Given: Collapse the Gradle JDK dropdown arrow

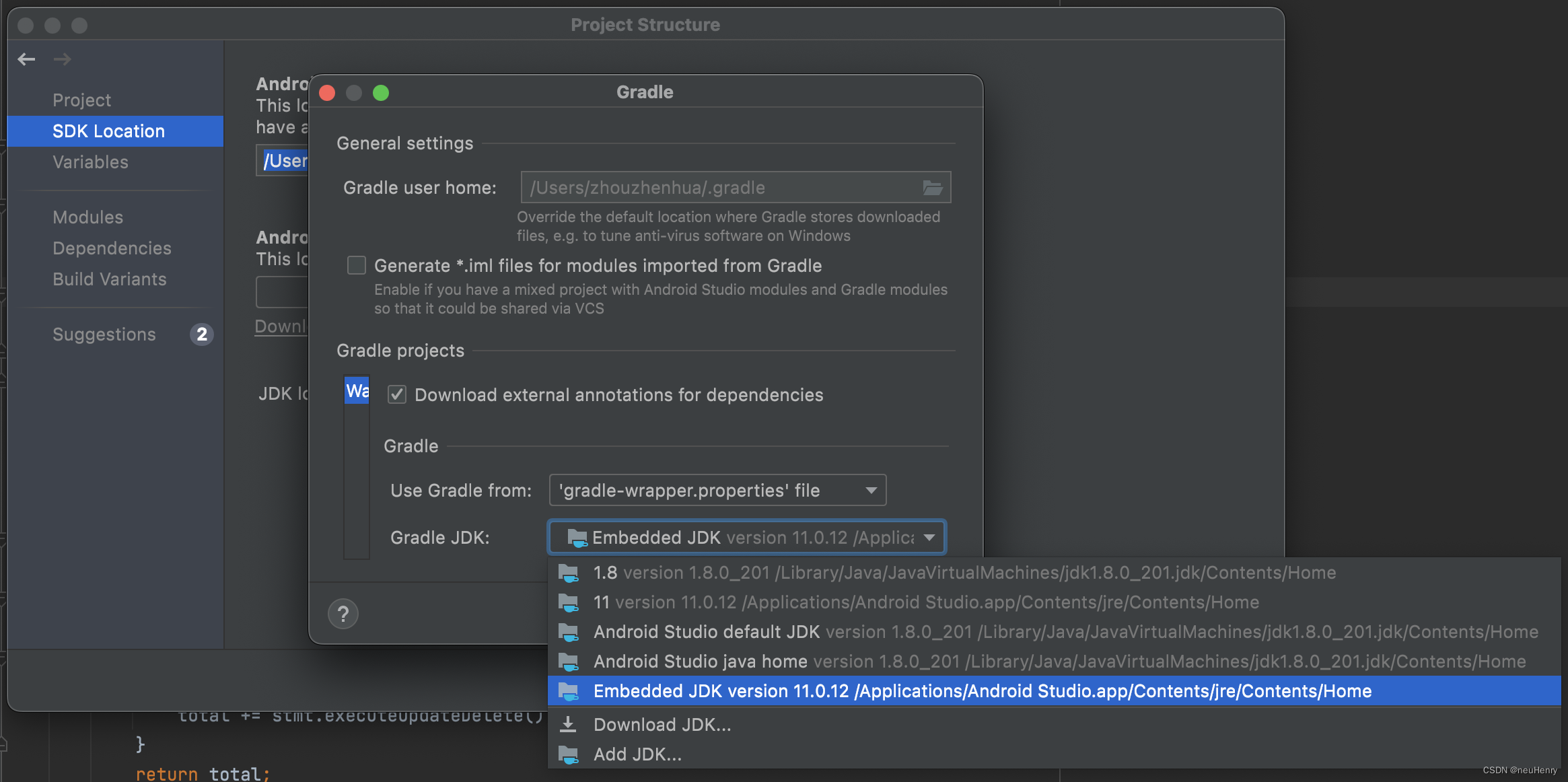Looking at the screenshot, I should pos(929,538).
